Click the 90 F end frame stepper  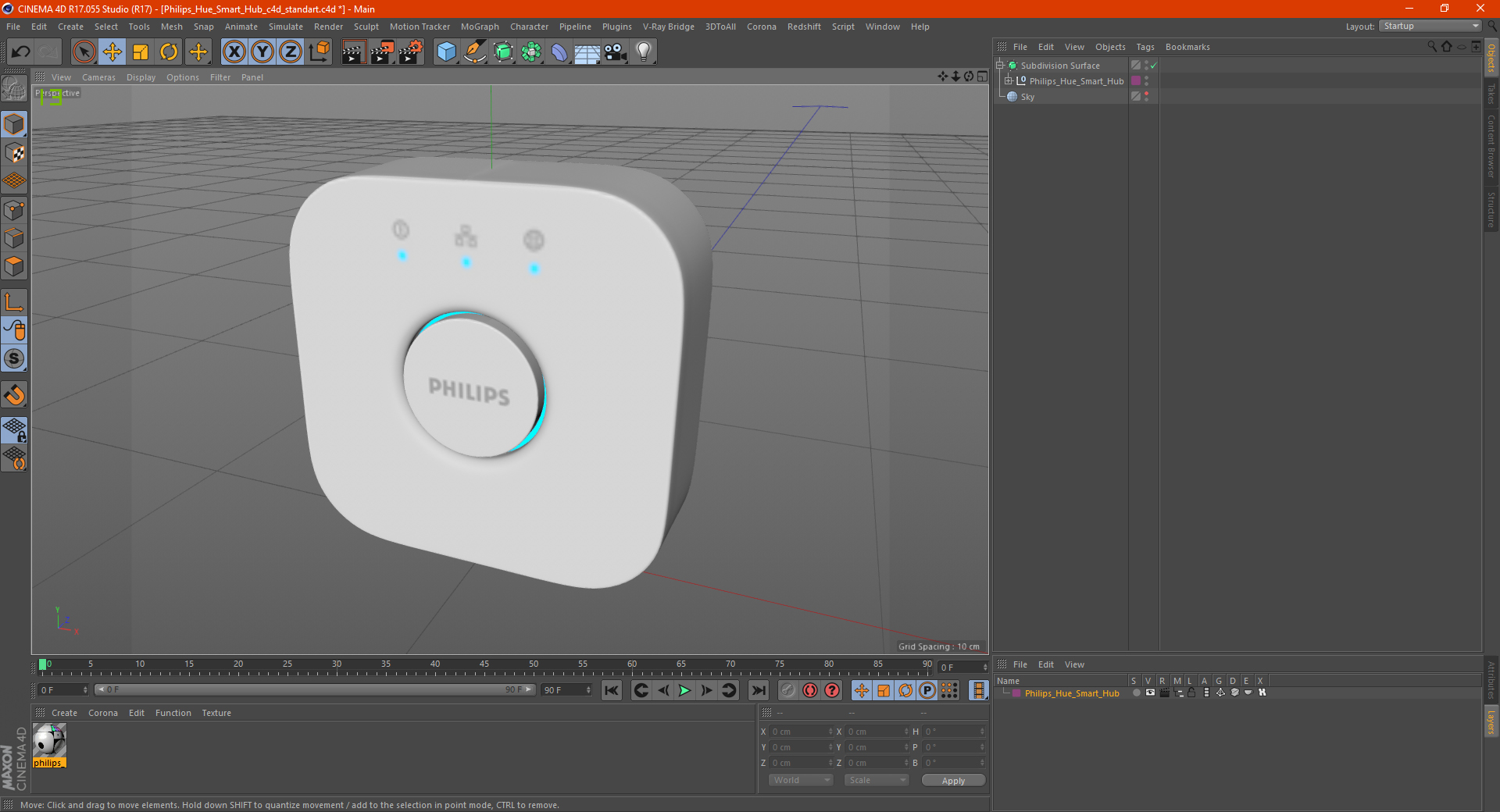[588, 690]
